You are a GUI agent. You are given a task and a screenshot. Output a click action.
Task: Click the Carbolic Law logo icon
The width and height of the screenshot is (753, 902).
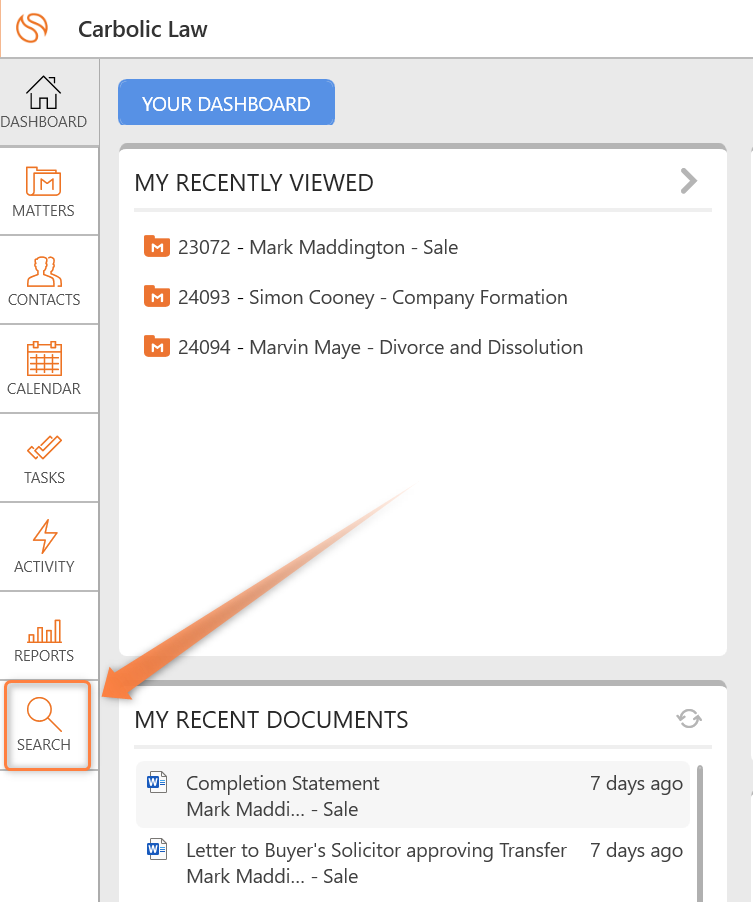32,28
